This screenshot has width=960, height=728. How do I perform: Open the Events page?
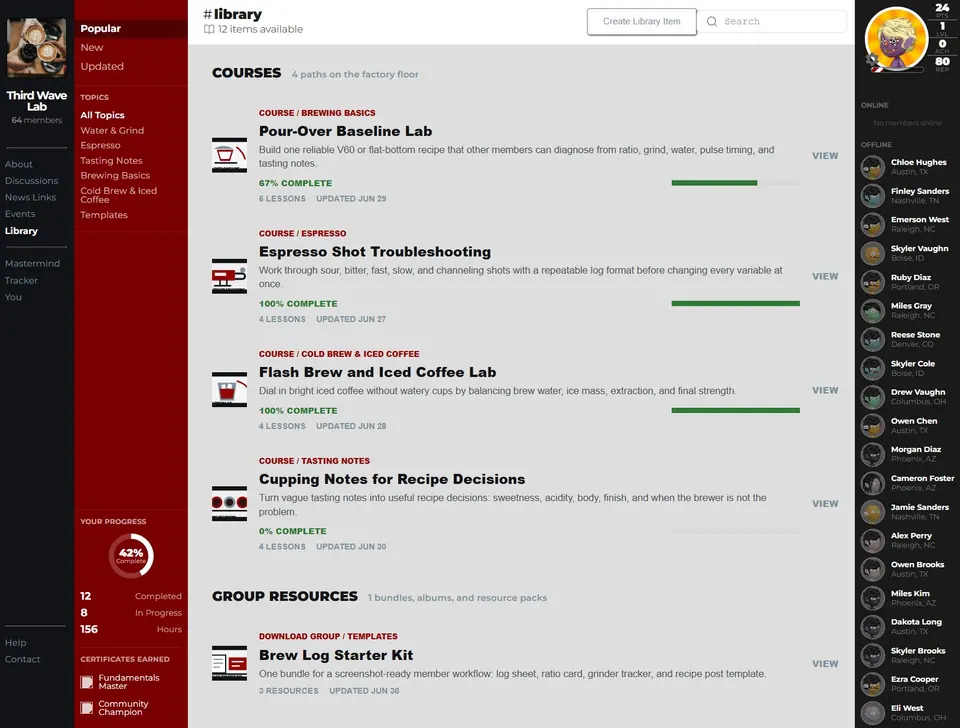pyautogui.click(x=20, y=214)
